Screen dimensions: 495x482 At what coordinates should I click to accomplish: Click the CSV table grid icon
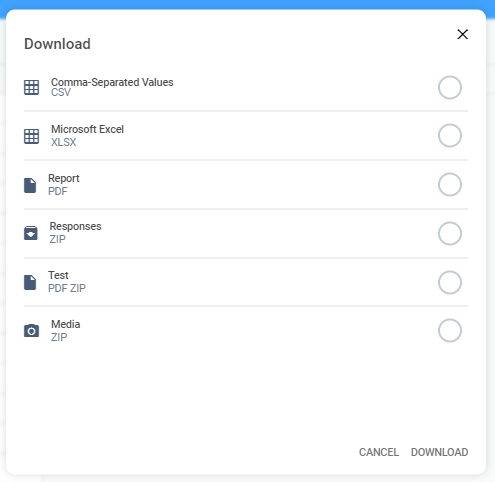click(x=31, y=87)
